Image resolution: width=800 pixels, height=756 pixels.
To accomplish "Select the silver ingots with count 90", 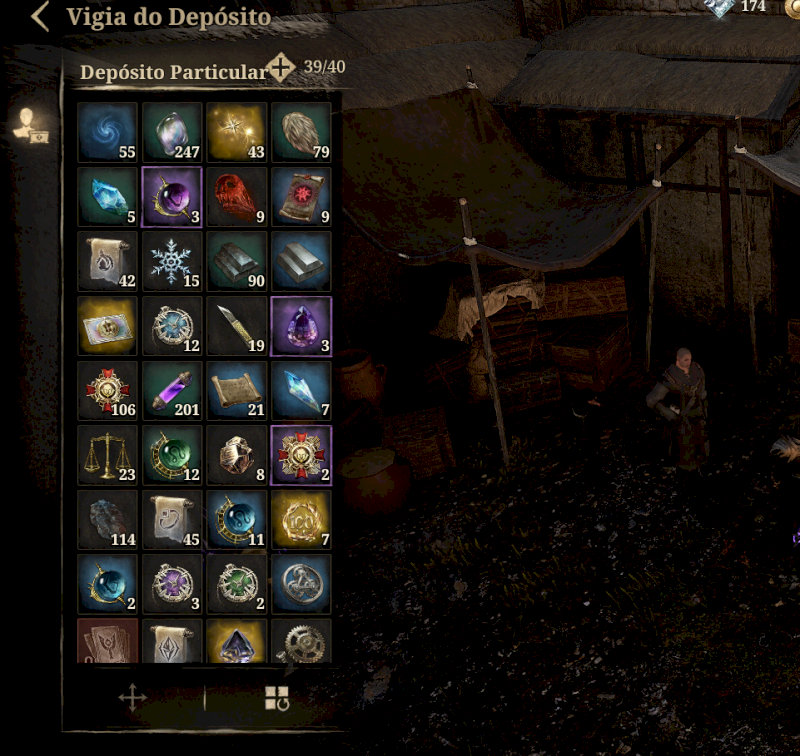I will pos(237,261).
